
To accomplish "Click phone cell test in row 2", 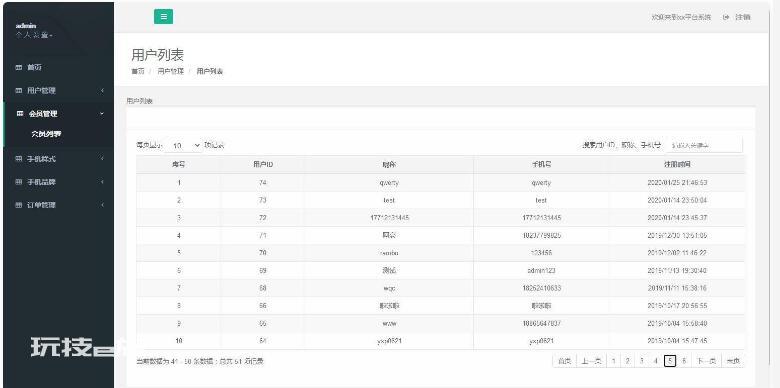I will point(541,200).
